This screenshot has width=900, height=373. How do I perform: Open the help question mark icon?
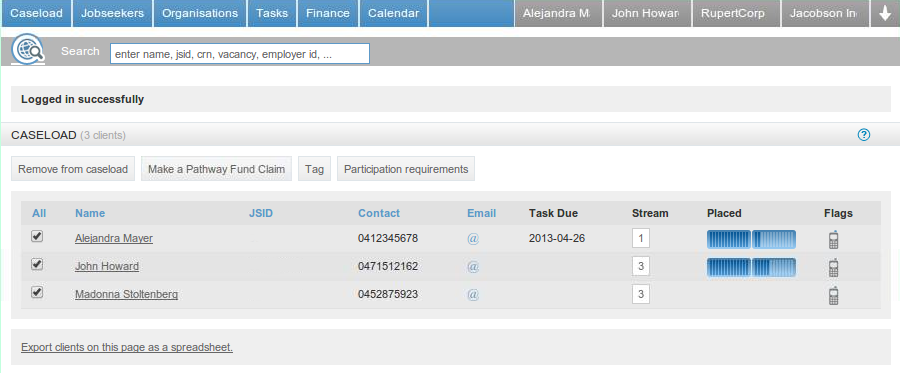[x=863, y=135]
